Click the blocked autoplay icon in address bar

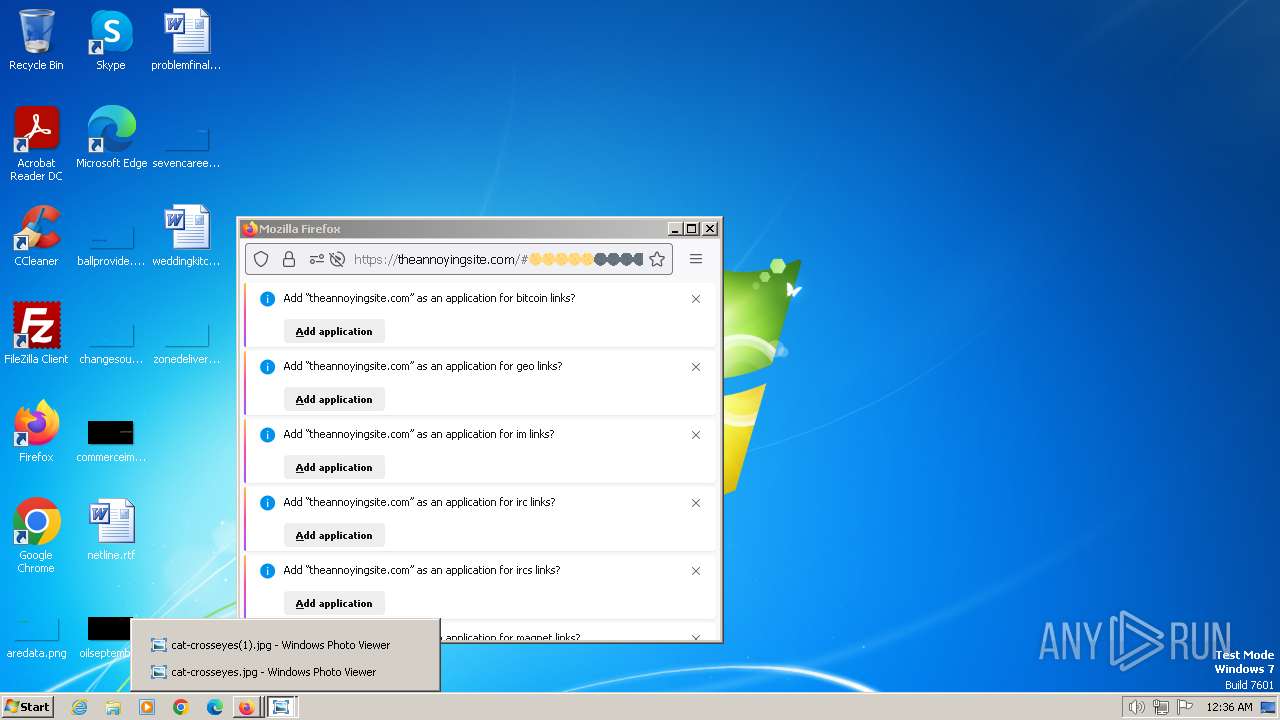pos(337,259)
